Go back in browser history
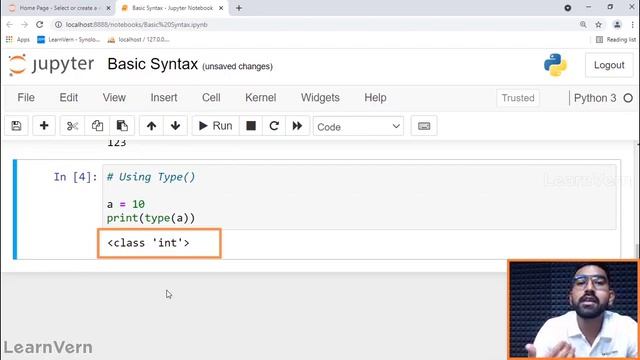The image size is (640, 360). coord(10,24)
